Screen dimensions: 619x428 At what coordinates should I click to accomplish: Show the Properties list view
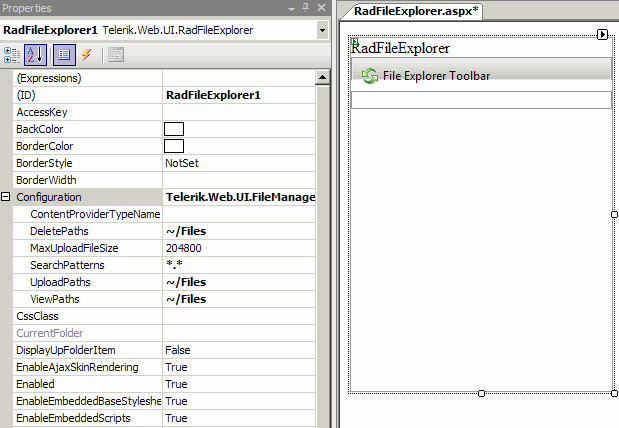(63, 55)
